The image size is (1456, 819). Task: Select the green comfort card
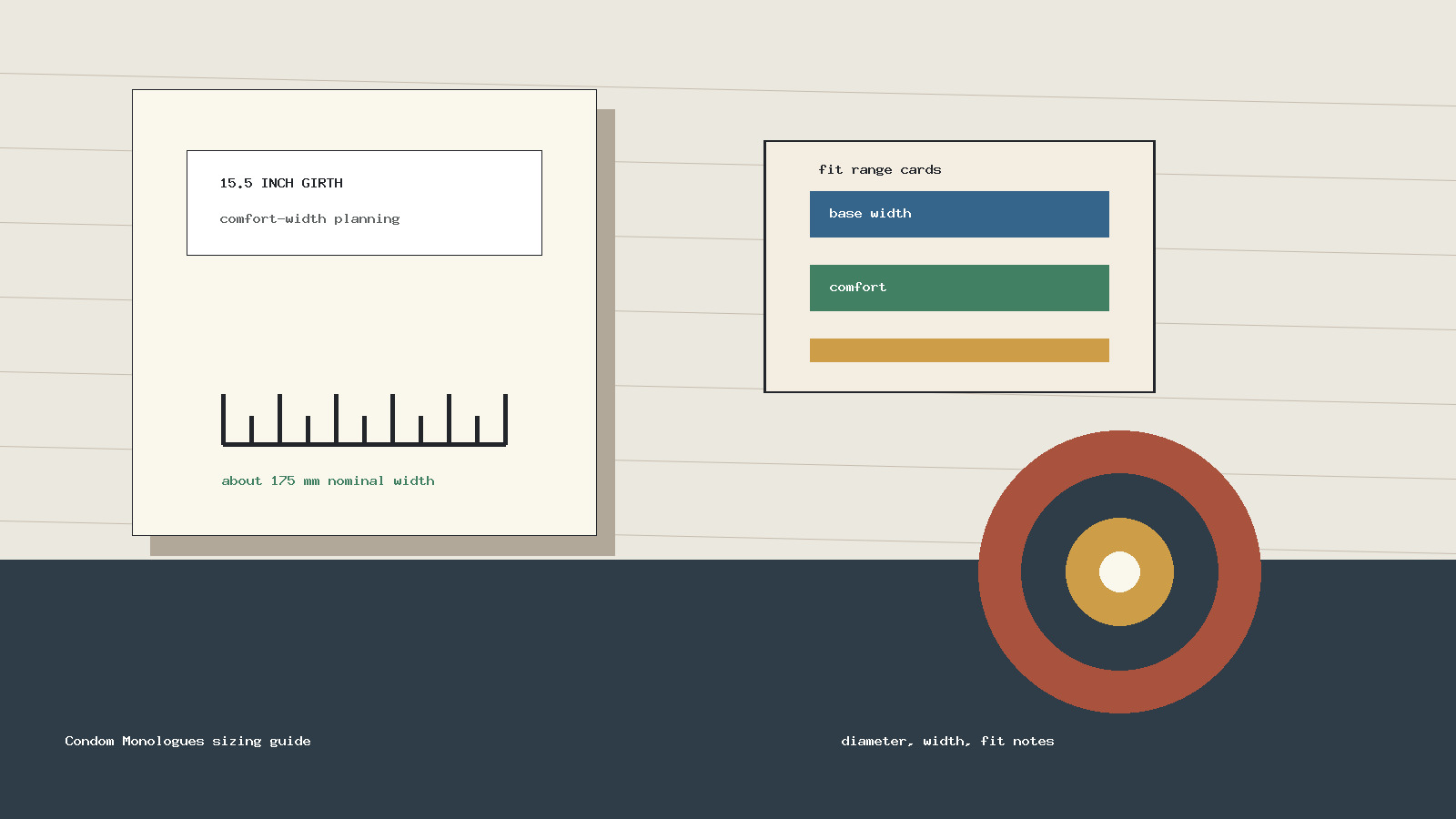(x=959, y=288)
